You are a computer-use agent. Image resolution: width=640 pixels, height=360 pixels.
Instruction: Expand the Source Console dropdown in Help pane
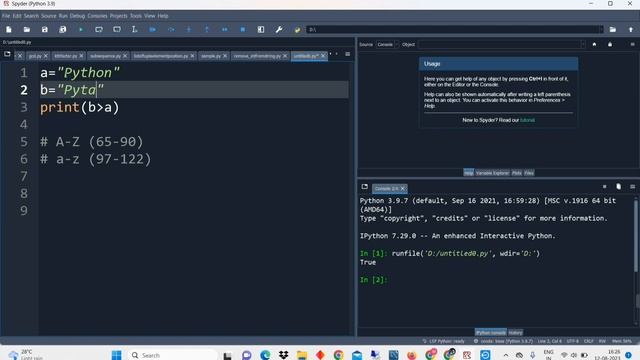click(387, 44)
